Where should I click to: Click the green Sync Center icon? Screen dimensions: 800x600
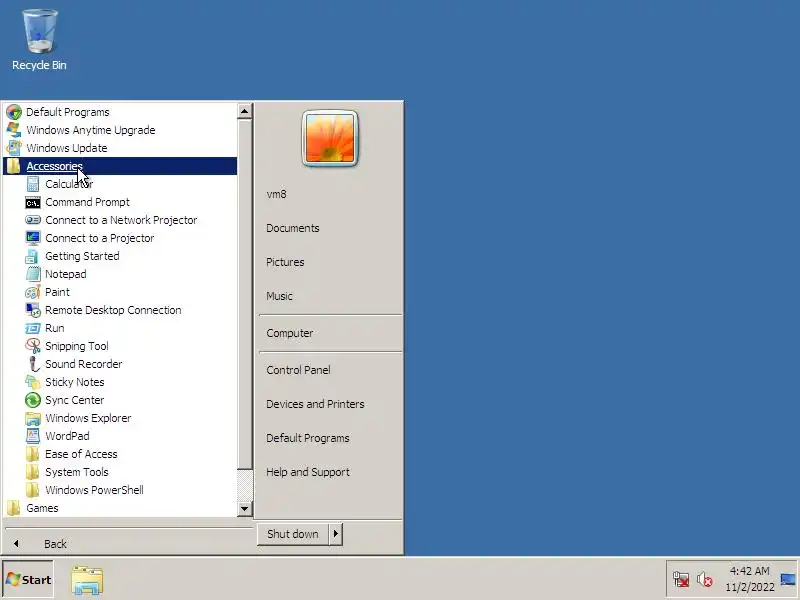tap(33, 400)
